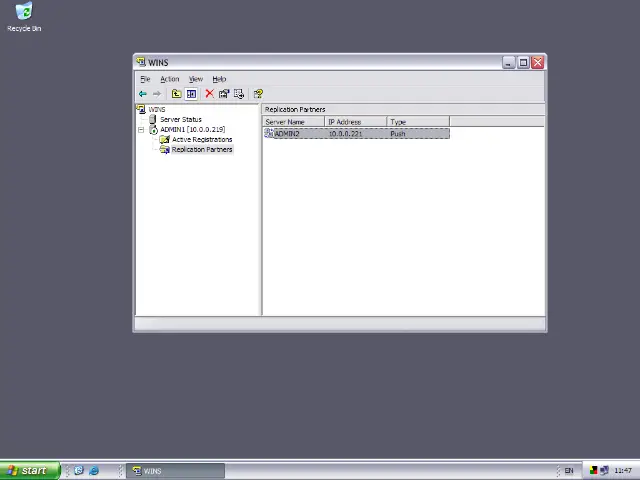Select Server Status in the tree

[180, 119]
